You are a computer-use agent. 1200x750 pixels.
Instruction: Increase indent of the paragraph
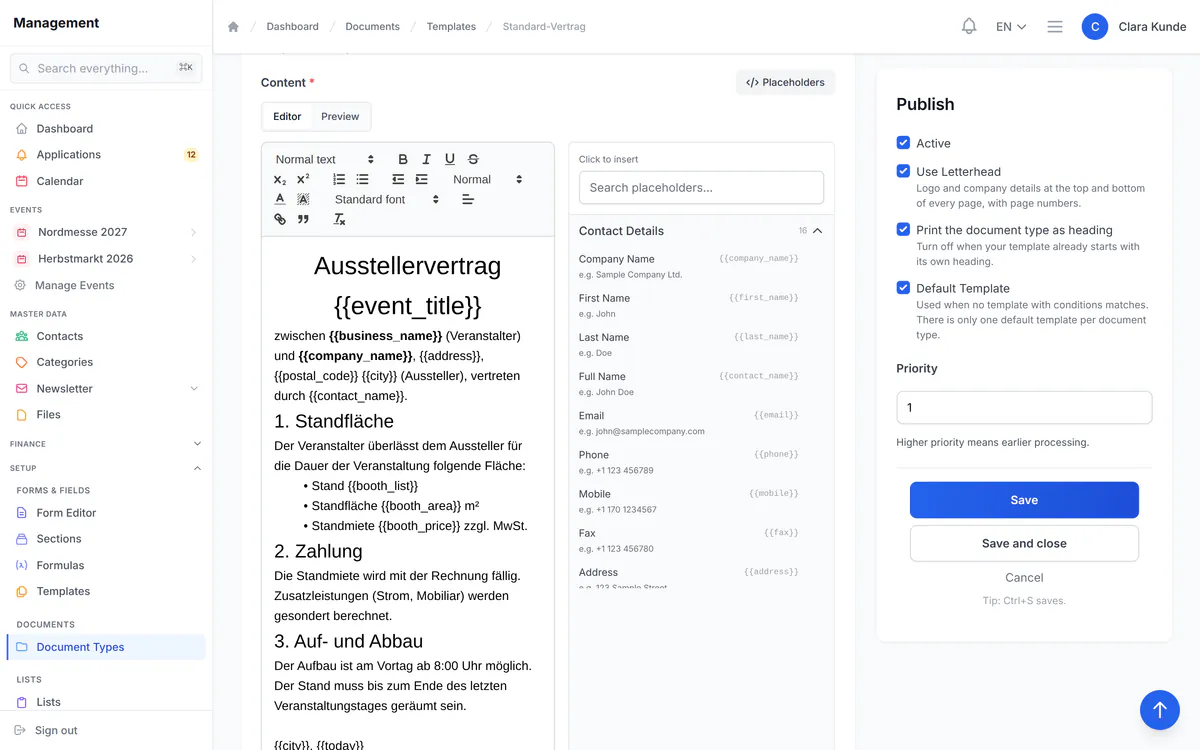[421, 179]
